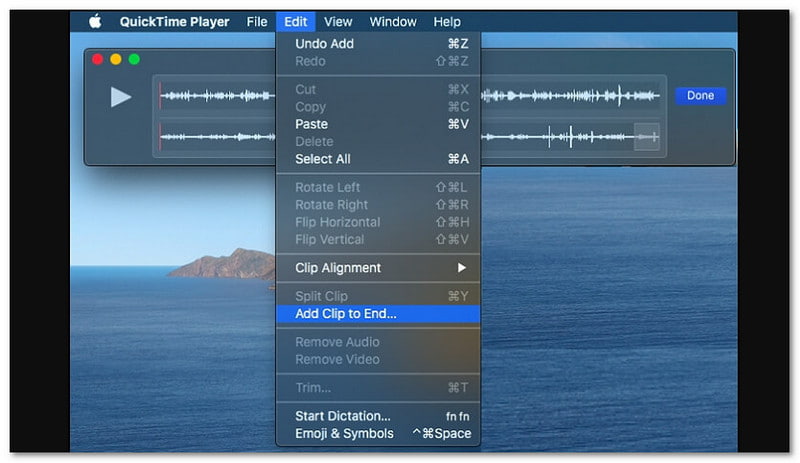Open the View menu
Image resolution: width=800 pixels, height=463 pixels.
pyautogui.click(x=338, y=21)
